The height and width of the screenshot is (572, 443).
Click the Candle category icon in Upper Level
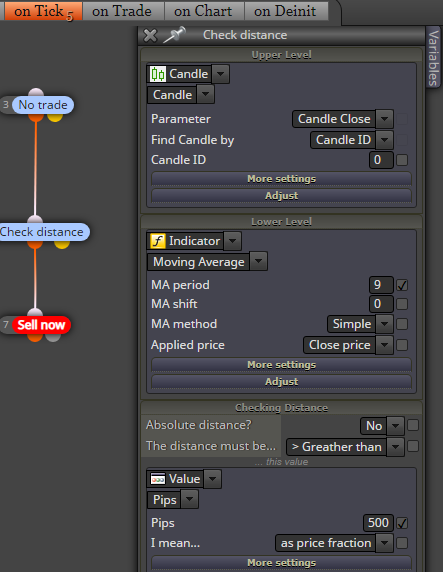coord(158,74)
